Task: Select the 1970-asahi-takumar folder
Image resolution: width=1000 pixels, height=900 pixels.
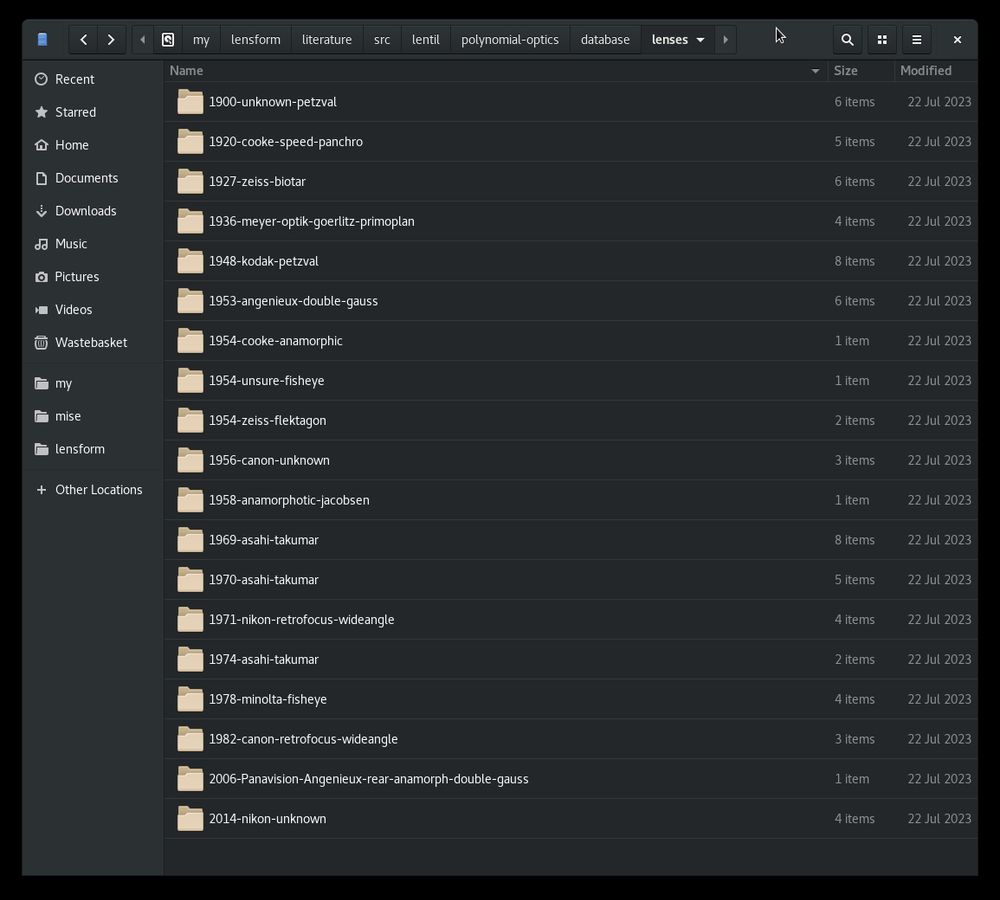Action: [x=571, y=580]
